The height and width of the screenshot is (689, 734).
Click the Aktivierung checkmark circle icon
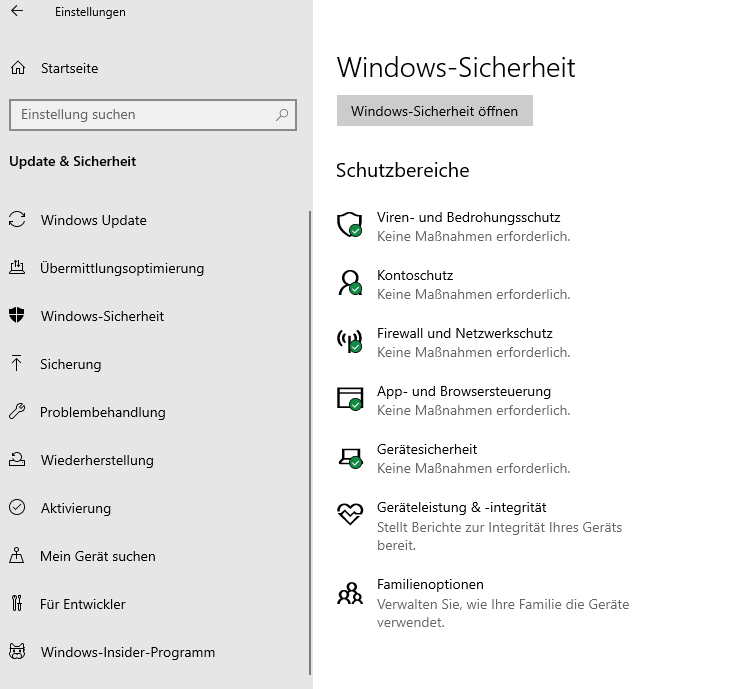point(17,507)
